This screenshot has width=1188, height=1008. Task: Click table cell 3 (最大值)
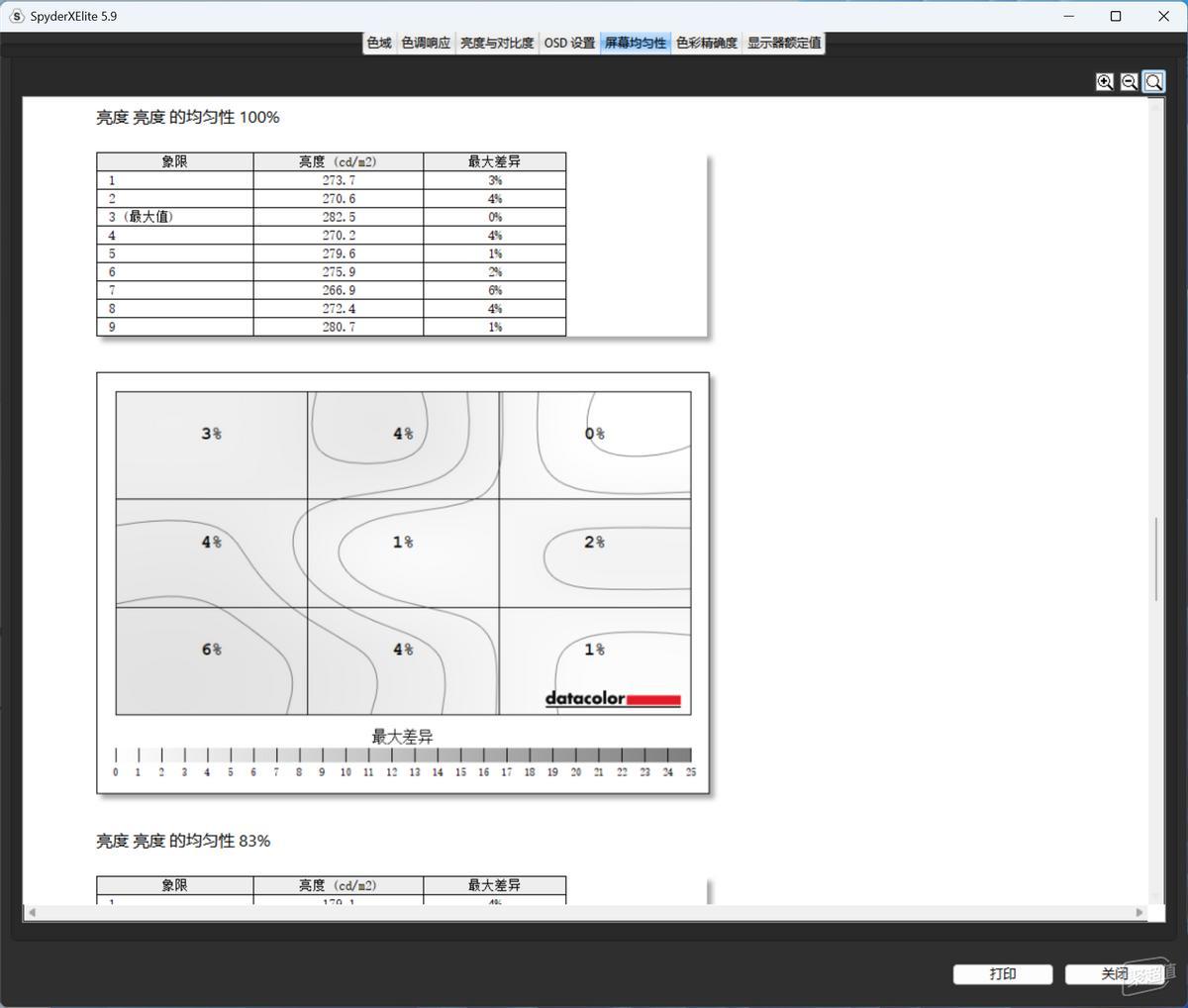pos(175,217)
